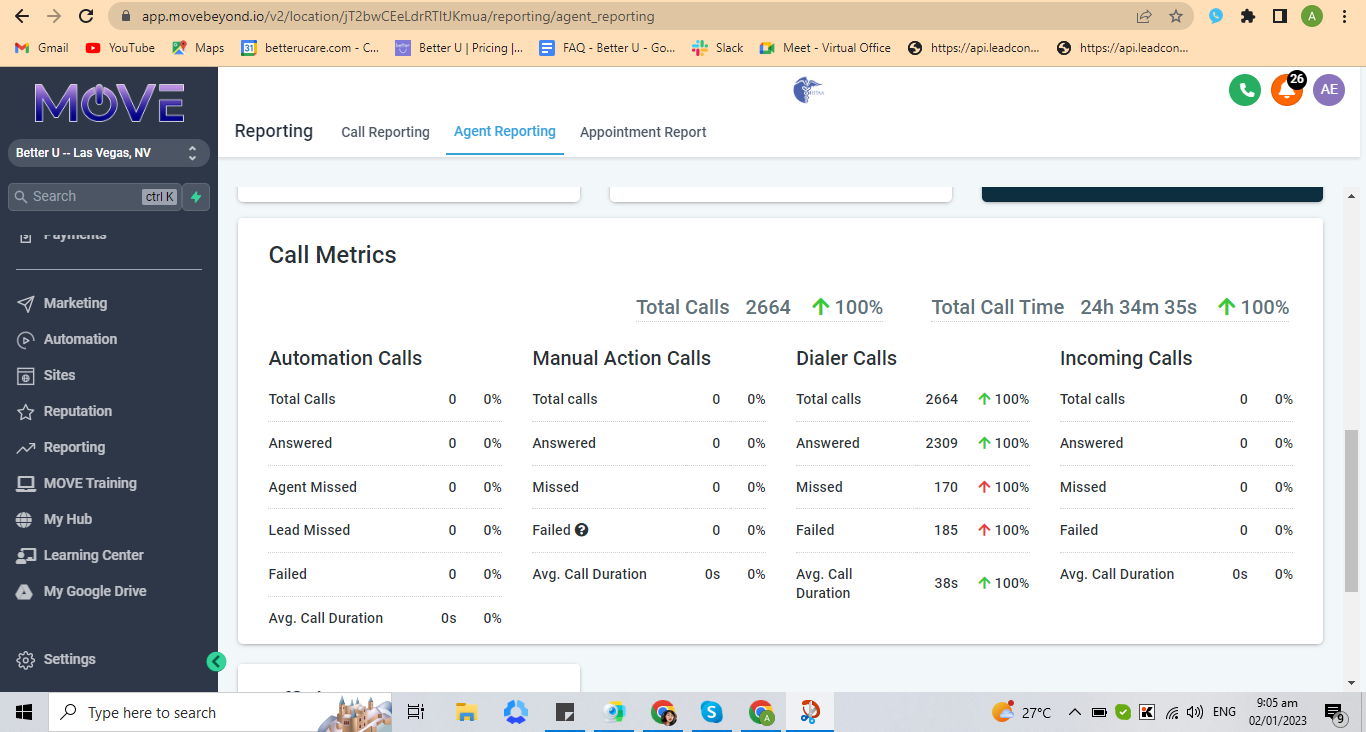The image size is (1366, 732).
Task: Open the Windows action center notifications
Action: 1335,712
